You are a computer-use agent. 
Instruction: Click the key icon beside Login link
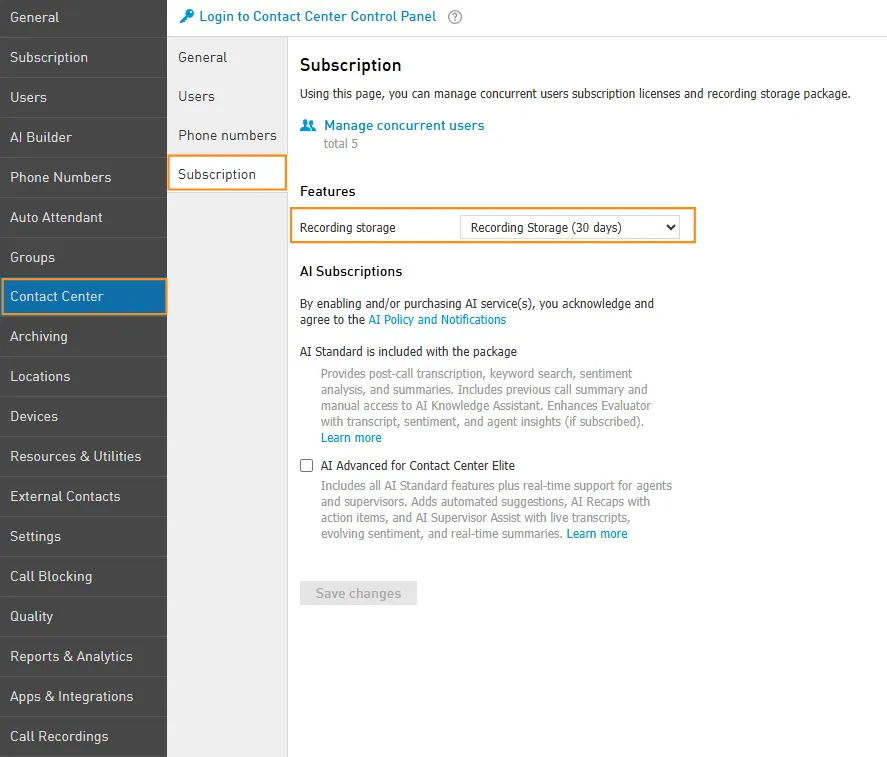coord(187,16)
